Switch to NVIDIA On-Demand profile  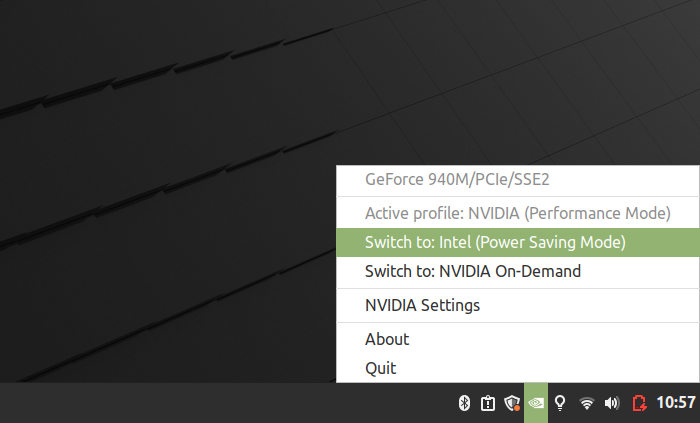(517, 271)
